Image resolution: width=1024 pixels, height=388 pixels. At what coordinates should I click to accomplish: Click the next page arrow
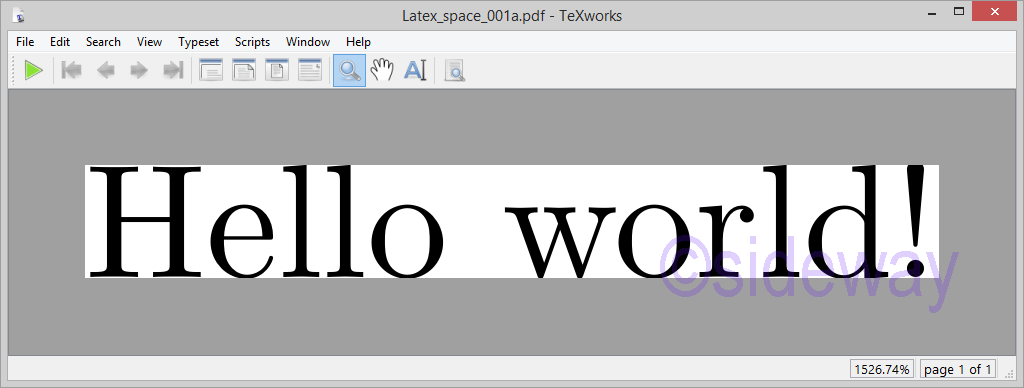[139, 70]
